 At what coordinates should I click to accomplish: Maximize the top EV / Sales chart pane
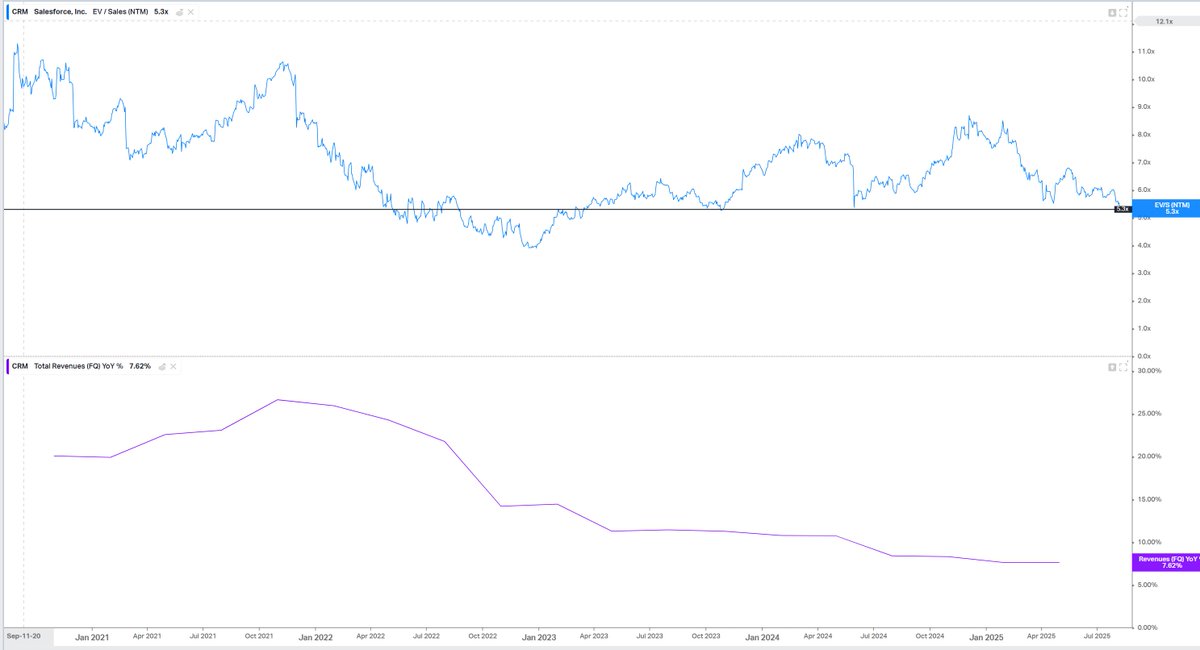point(1123,13)
